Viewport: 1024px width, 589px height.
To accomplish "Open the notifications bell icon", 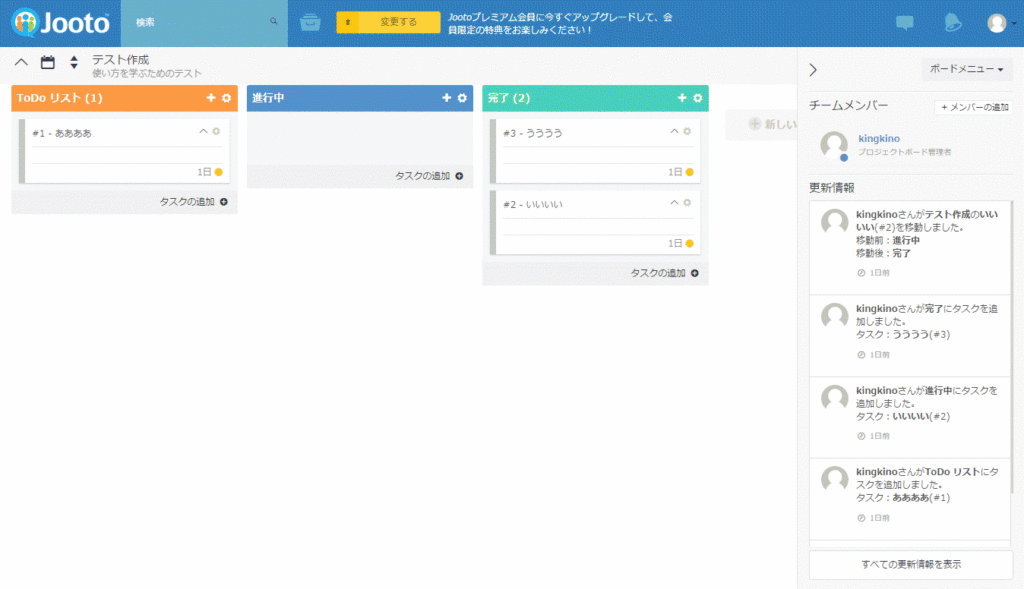I will click(x=953, y=23).
